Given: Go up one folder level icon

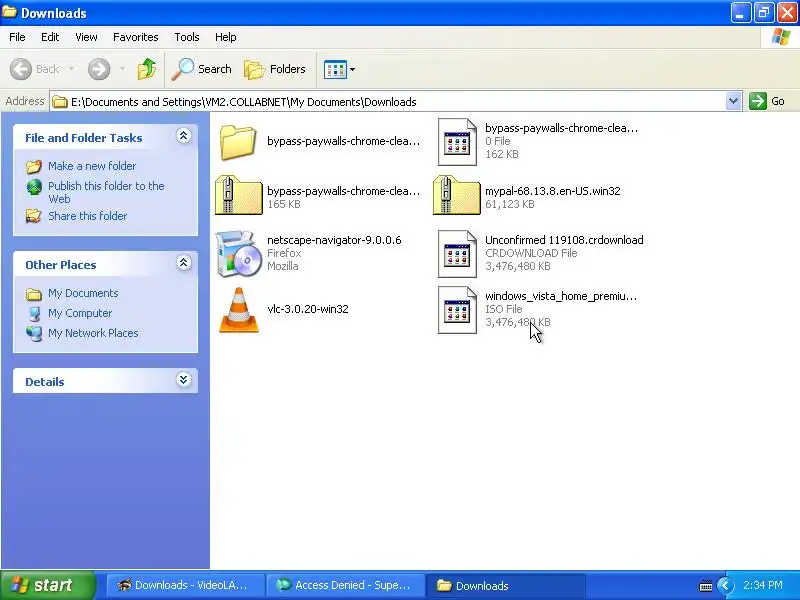Looking at the screenshot, I should tap(147, 69).
